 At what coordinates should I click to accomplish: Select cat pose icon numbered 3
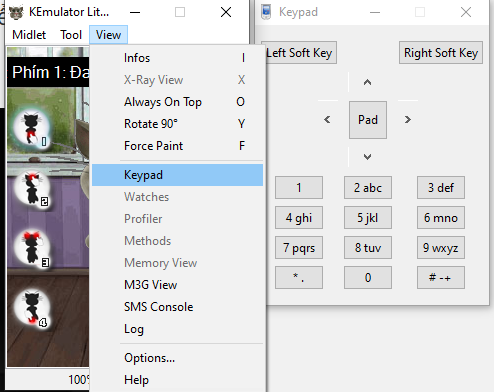[x=32, y=248]
